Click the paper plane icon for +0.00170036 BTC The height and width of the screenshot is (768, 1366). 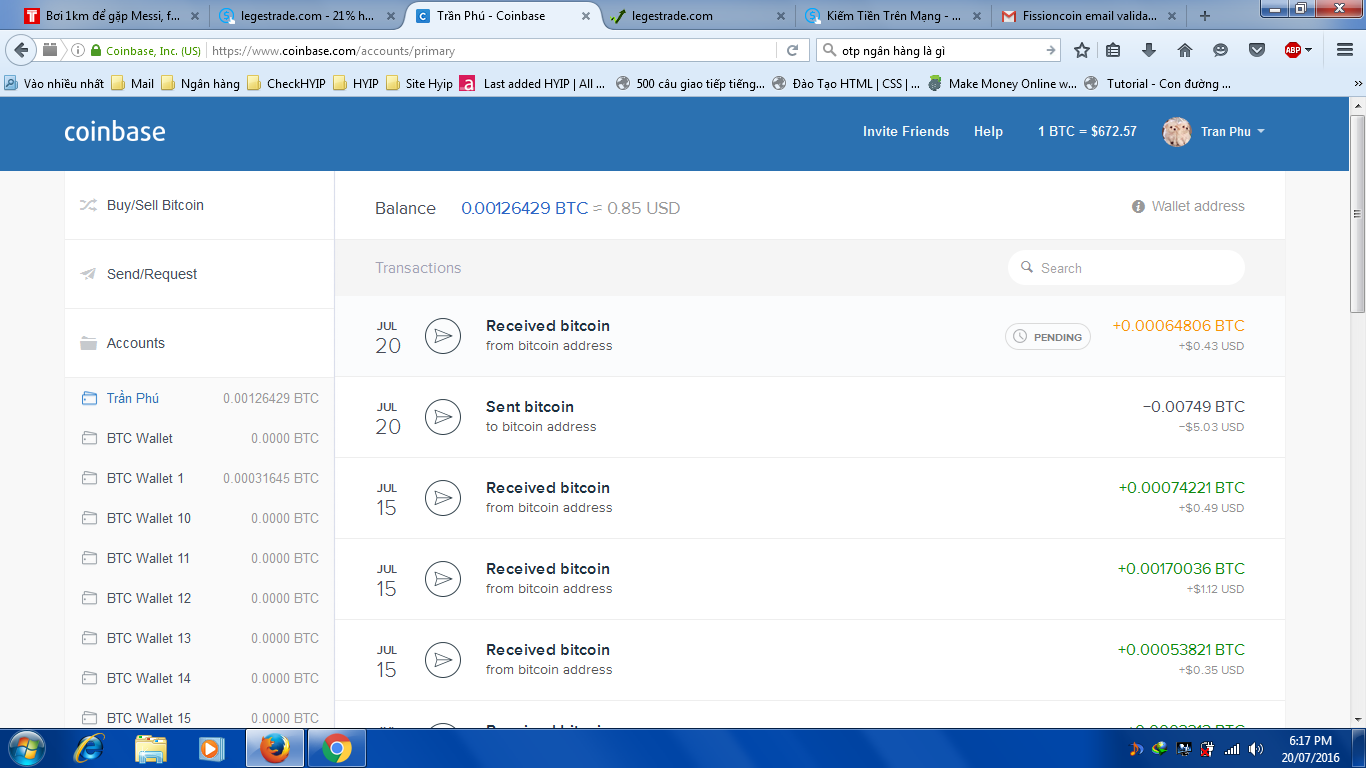tap(443, 579)
